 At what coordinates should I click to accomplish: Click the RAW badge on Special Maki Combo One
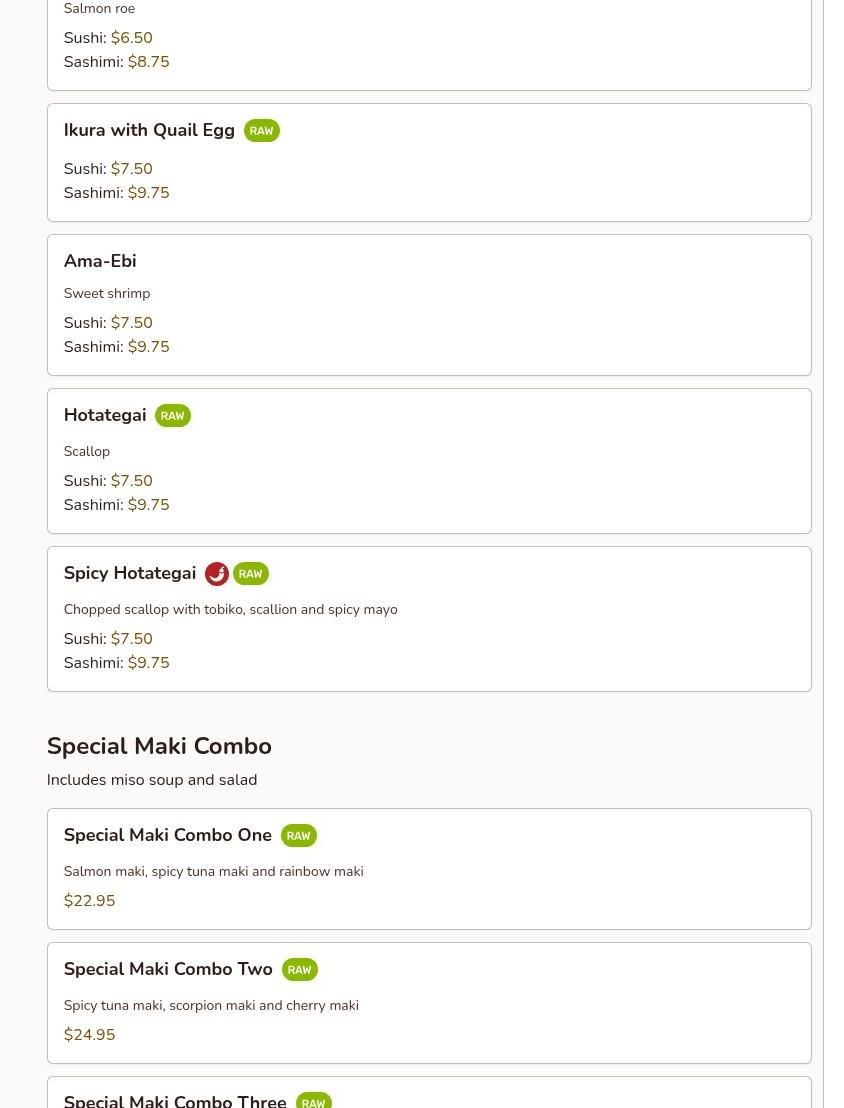(x=298, y=836)
